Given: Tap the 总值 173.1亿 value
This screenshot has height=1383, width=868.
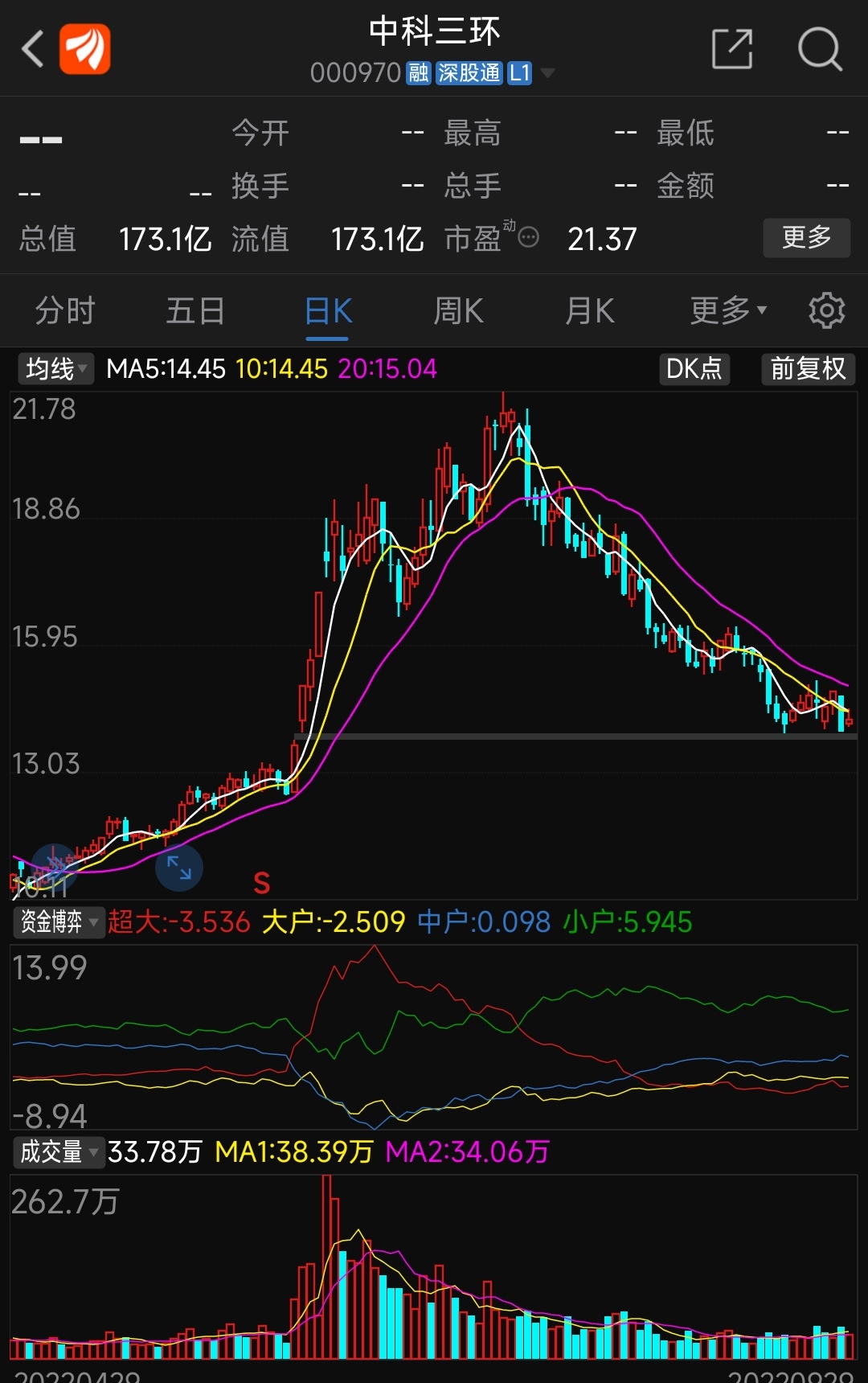Looking at the screenshot, I should point(165,239).
